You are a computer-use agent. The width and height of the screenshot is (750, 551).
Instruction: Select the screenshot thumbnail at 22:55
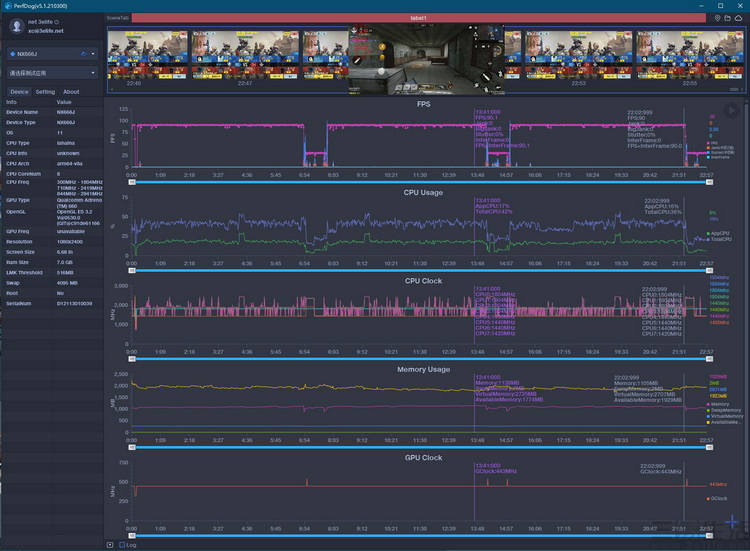coord(689,55)
